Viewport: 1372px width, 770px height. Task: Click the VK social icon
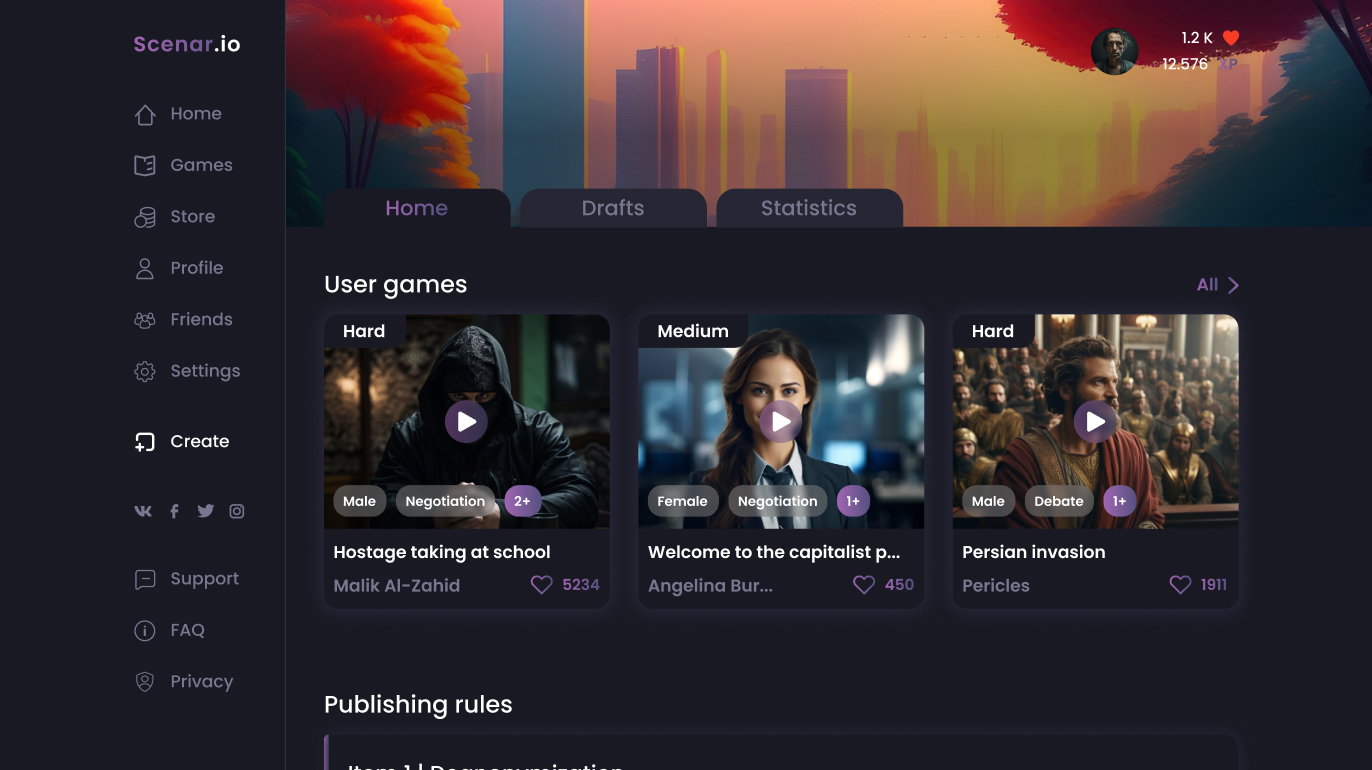pos(143,511)
